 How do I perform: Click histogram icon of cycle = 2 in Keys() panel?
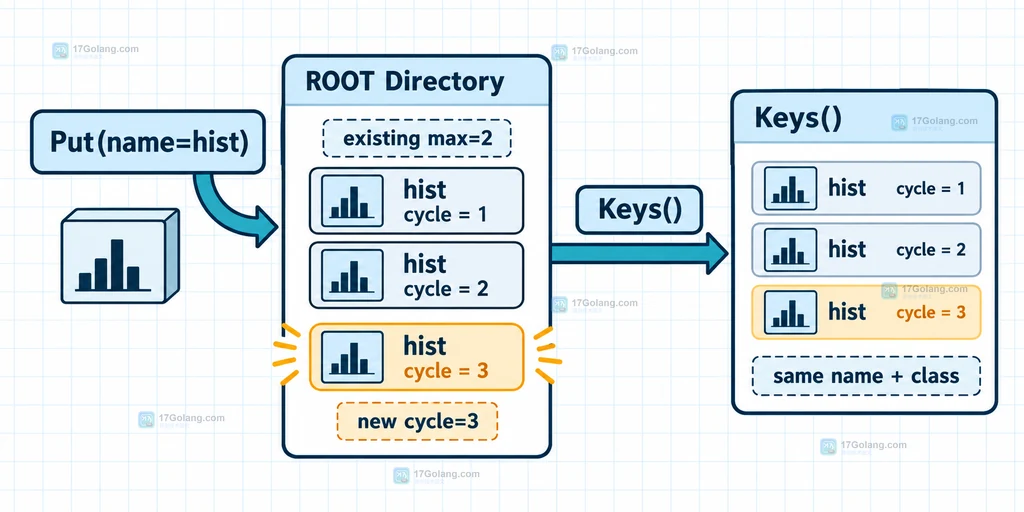tap(790, 249)
